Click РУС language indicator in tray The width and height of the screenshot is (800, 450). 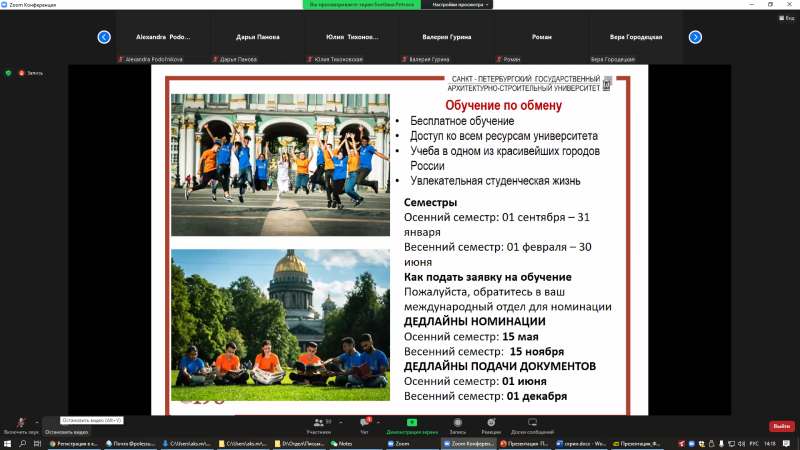tap(754, 444)
